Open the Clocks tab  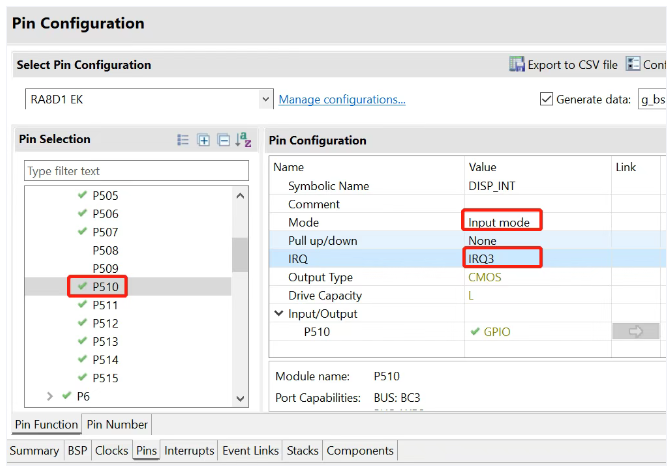[x=112, y=450]
